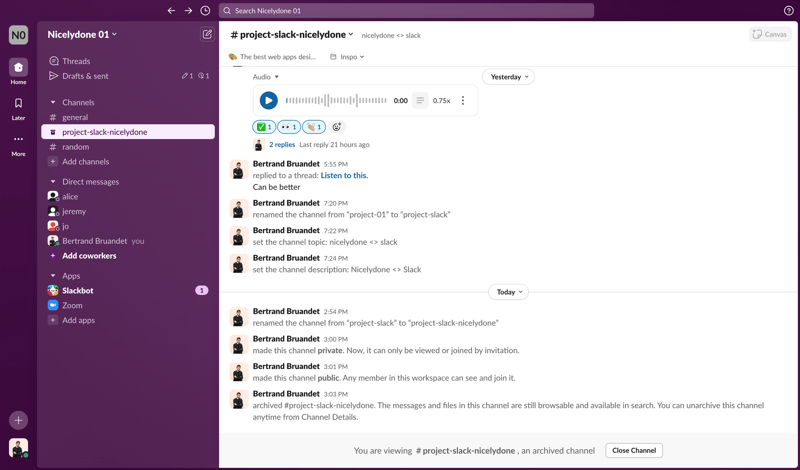The image size is (800, 470).
Task: Collapse the Apps section
Action: tap(53, 276)
